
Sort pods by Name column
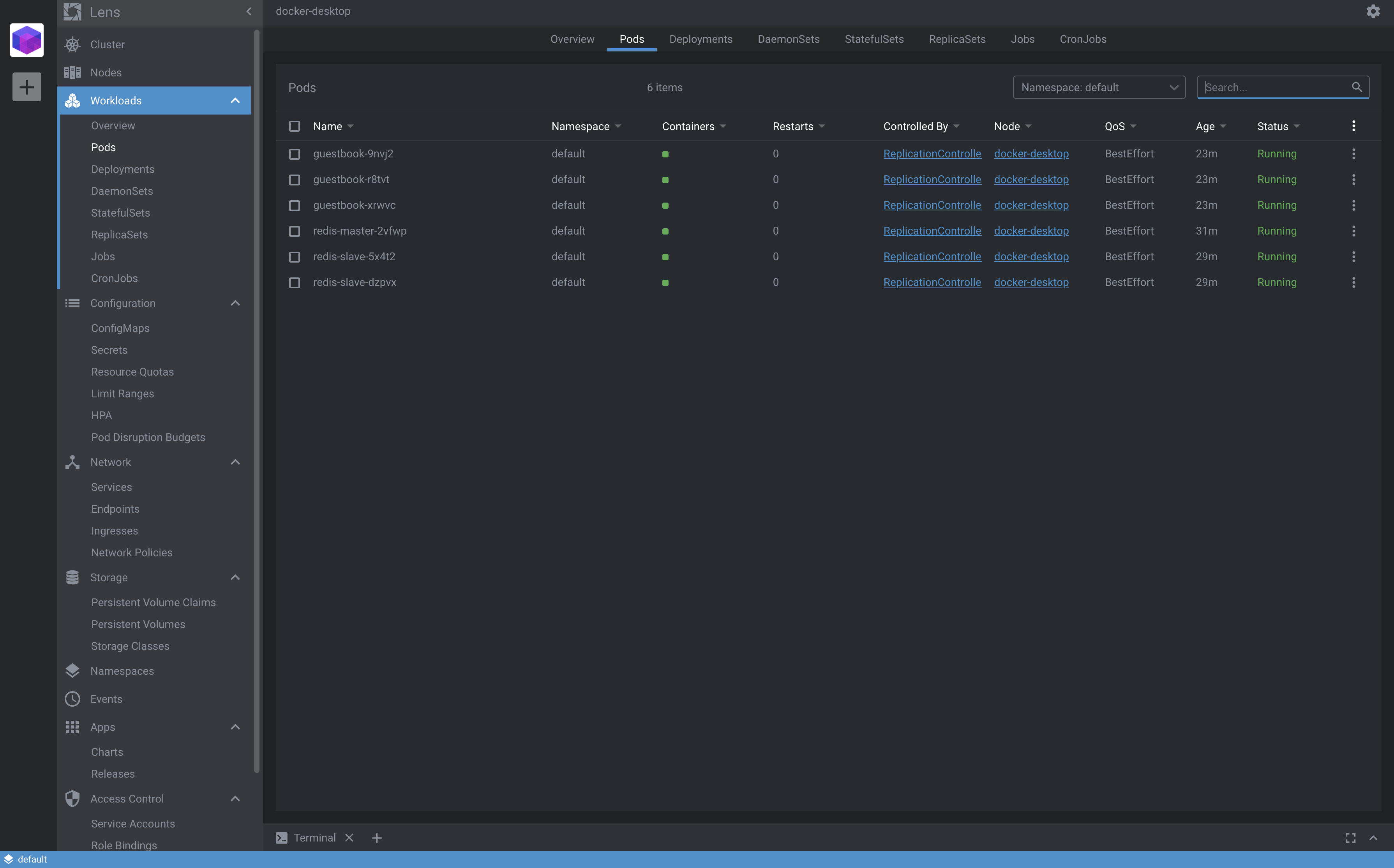click(x=333, y=126)
